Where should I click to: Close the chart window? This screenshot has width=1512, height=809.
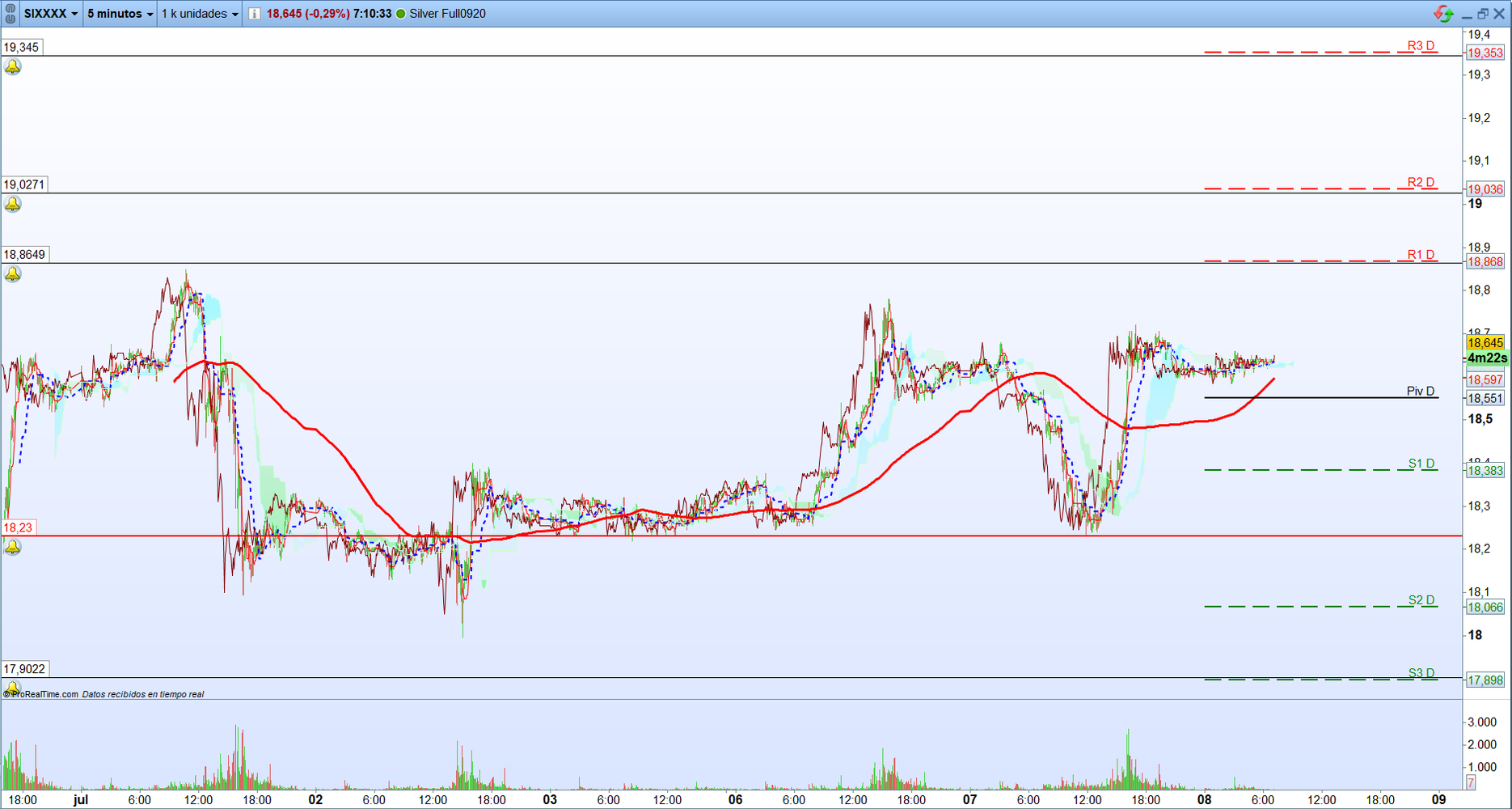1499,14
